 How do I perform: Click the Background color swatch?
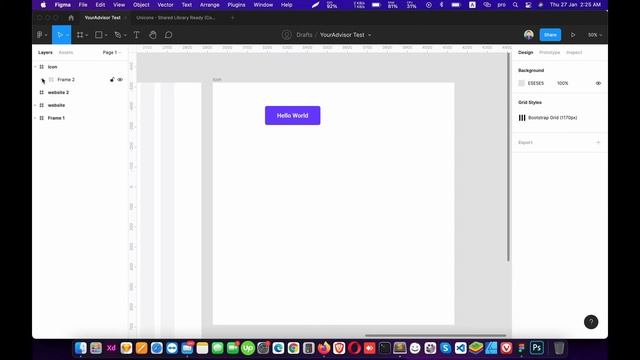(521, 83)
